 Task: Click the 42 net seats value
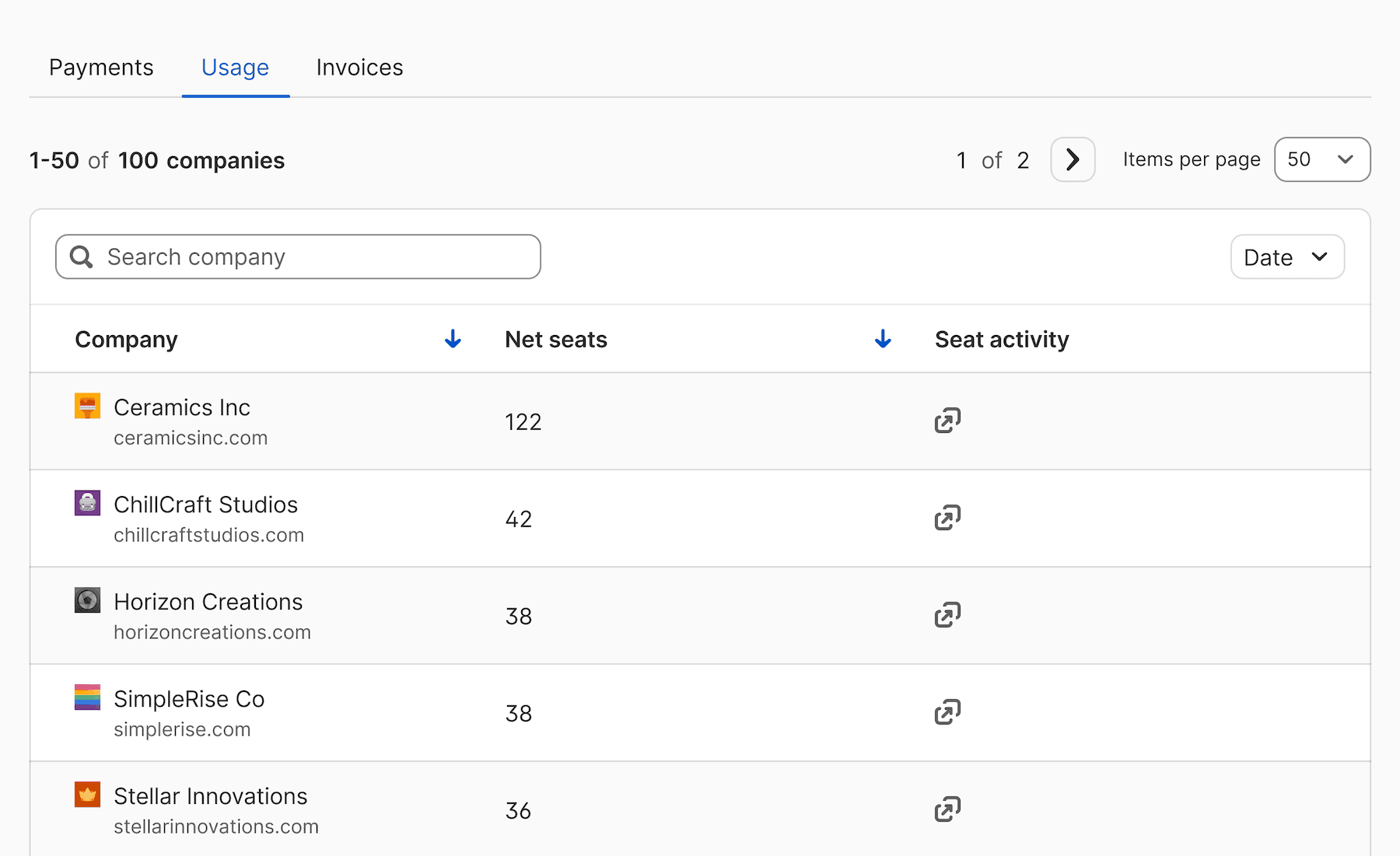click(x=519, y=519)
